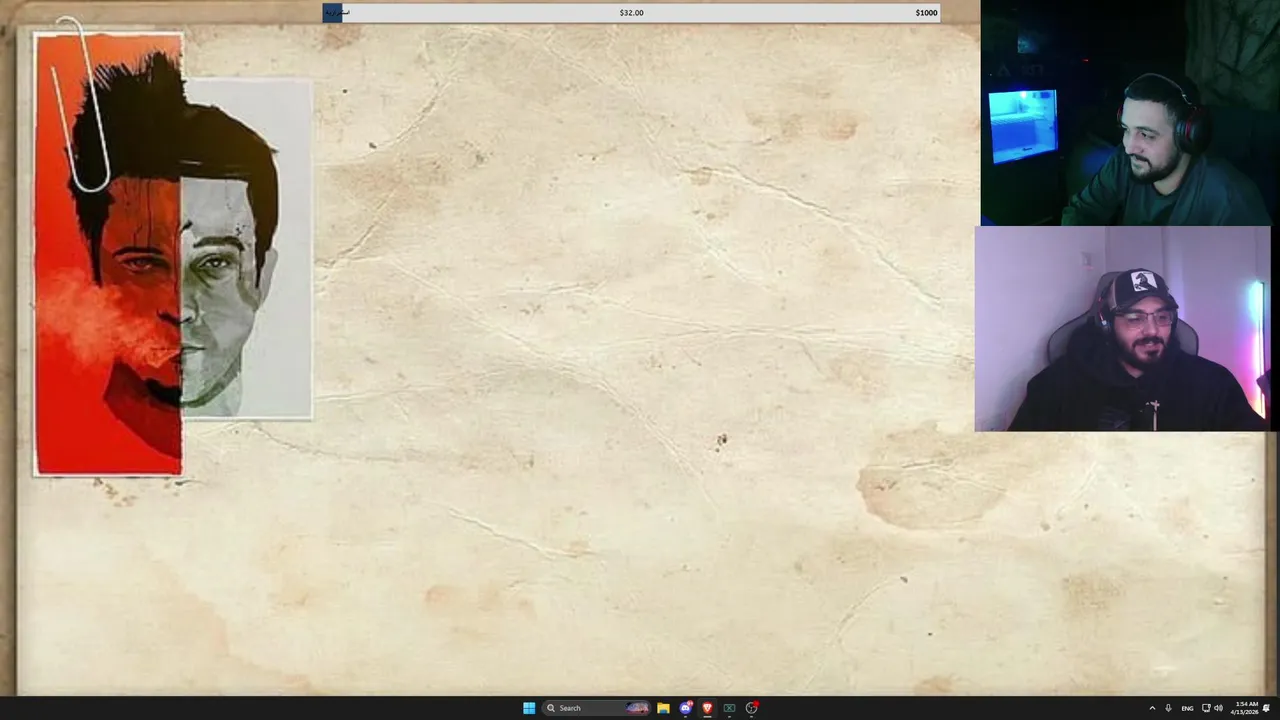Open the circular red-badged taskbar app
This screenshot has width=1280, height=720.
coord(752,708)
